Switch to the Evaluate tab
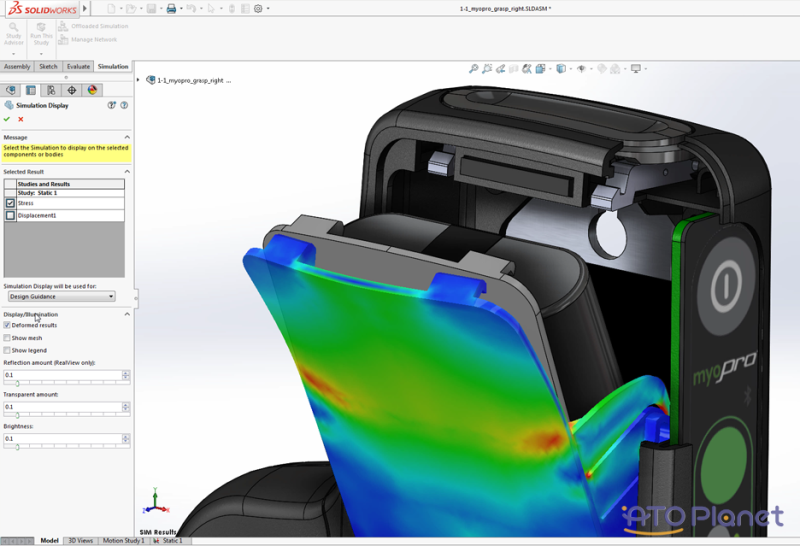800x546 pixels. (x=78, y=66)
